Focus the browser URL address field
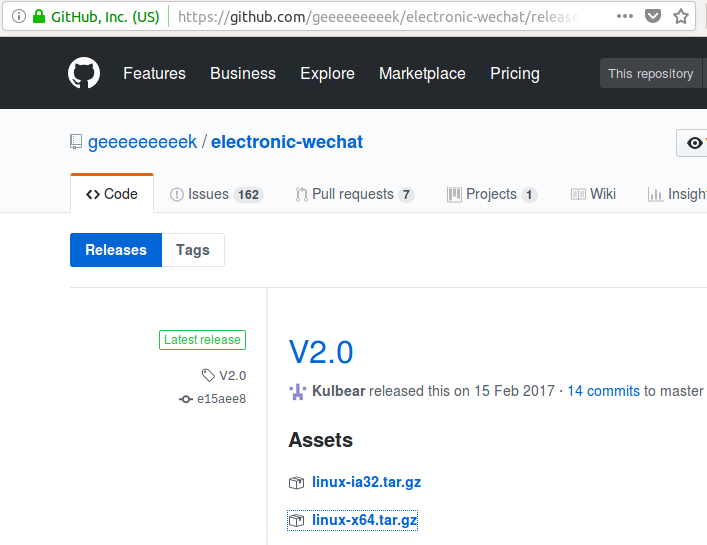 point(379,17)
